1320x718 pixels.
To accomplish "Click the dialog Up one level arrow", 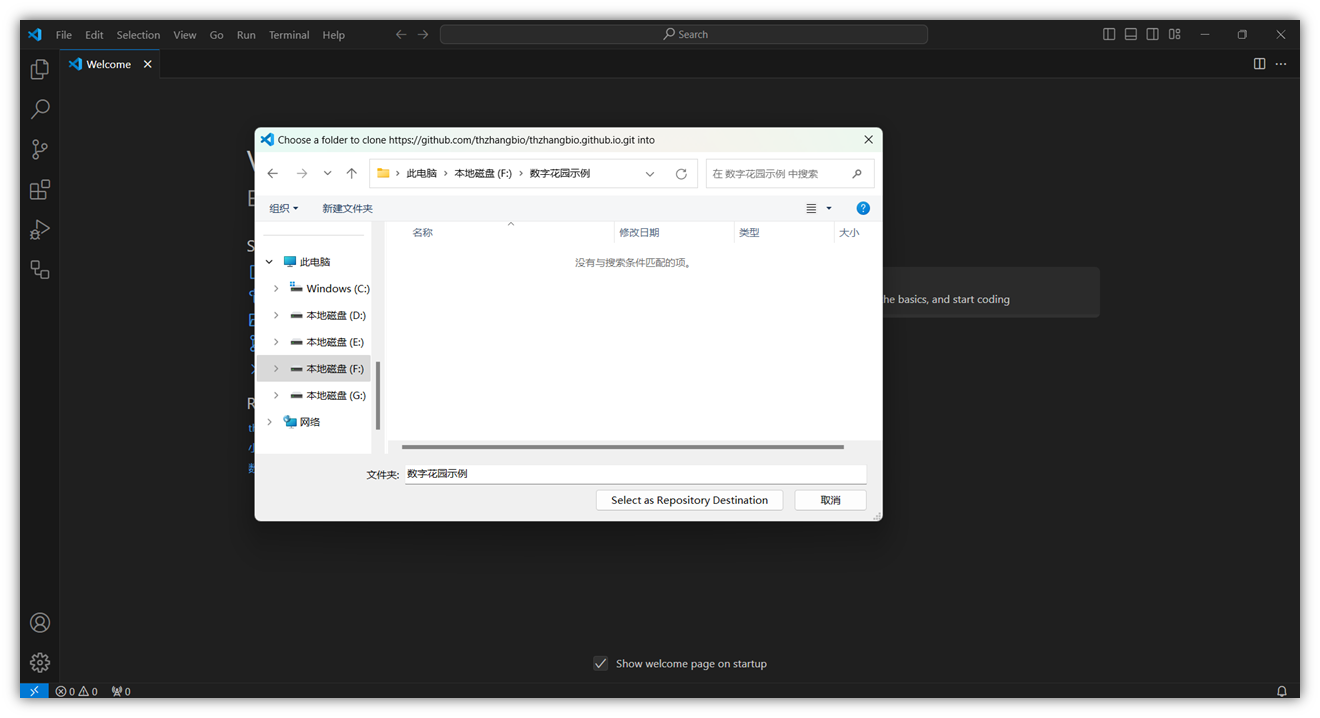I will click(352, 173).
